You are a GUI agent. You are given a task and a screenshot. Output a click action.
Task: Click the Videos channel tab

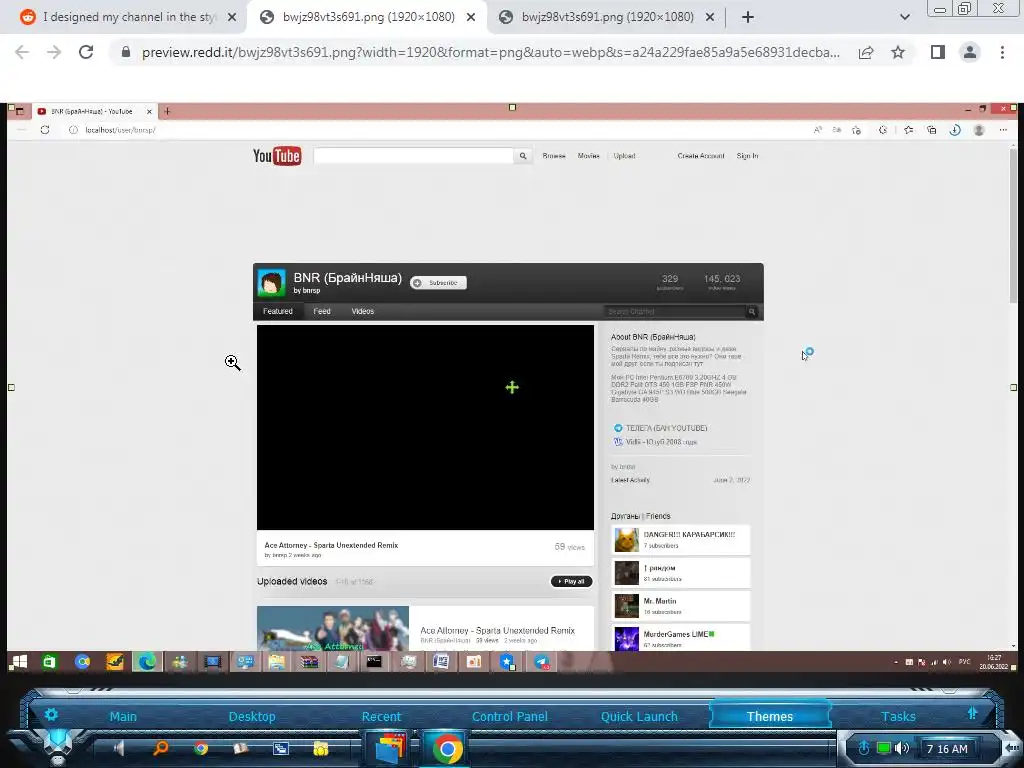coord(362,311)
